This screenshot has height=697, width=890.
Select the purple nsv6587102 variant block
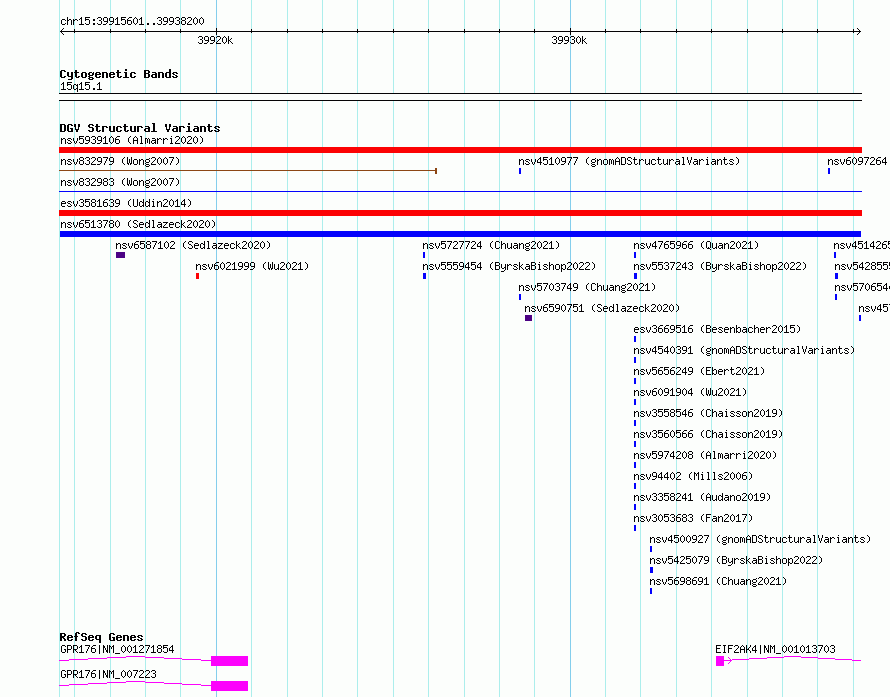click(120, 255)
